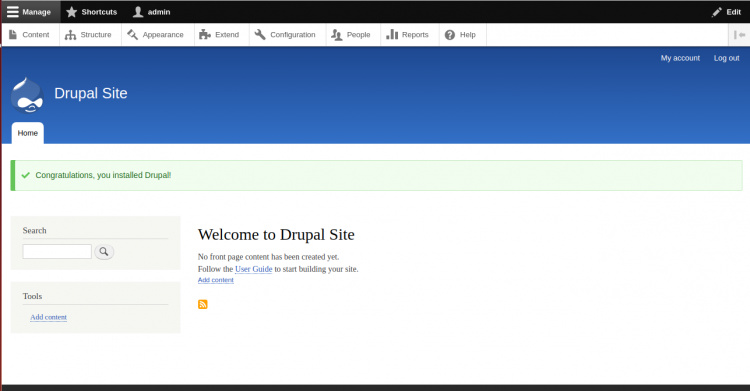This screenshot has height=391, width=750.
Task: Open the Extend admin menu
Action: (x=220, y=34)
